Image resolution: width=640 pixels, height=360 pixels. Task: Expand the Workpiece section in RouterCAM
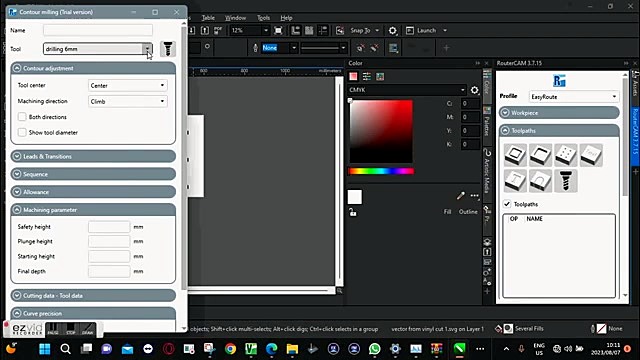559,113
